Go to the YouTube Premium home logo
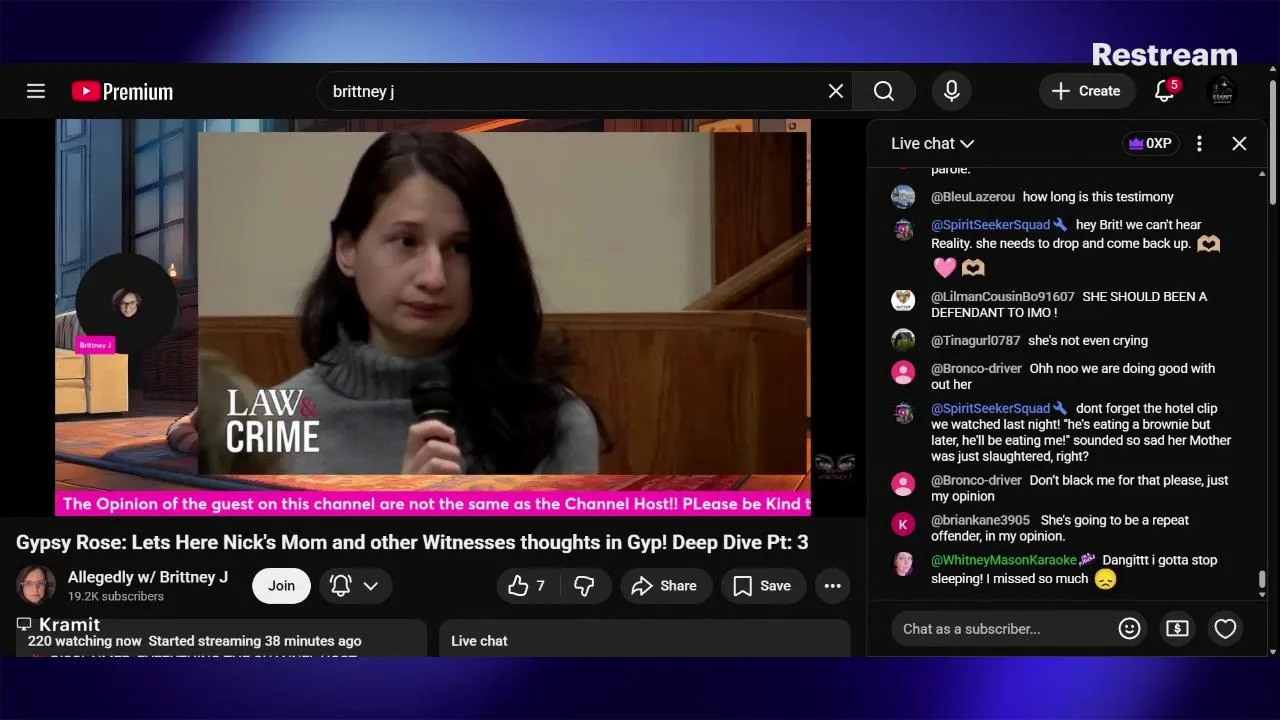1280x720 pixels. [122, 91]
